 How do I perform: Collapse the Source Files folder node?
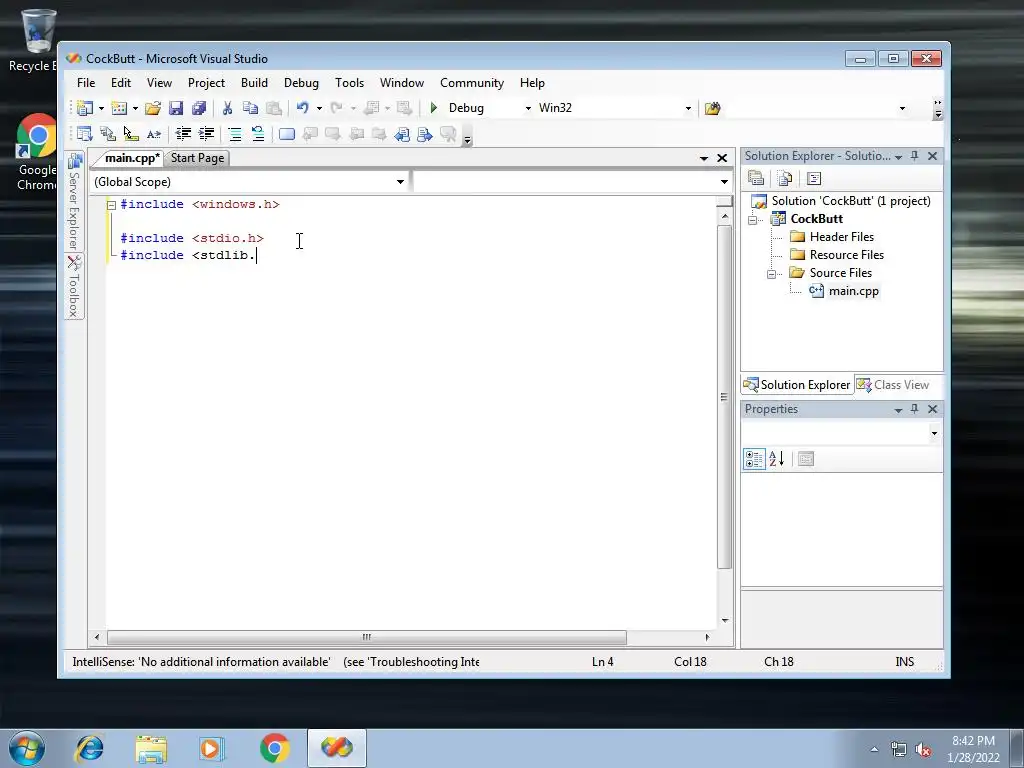pyautogui.click(x=772, y=274)
